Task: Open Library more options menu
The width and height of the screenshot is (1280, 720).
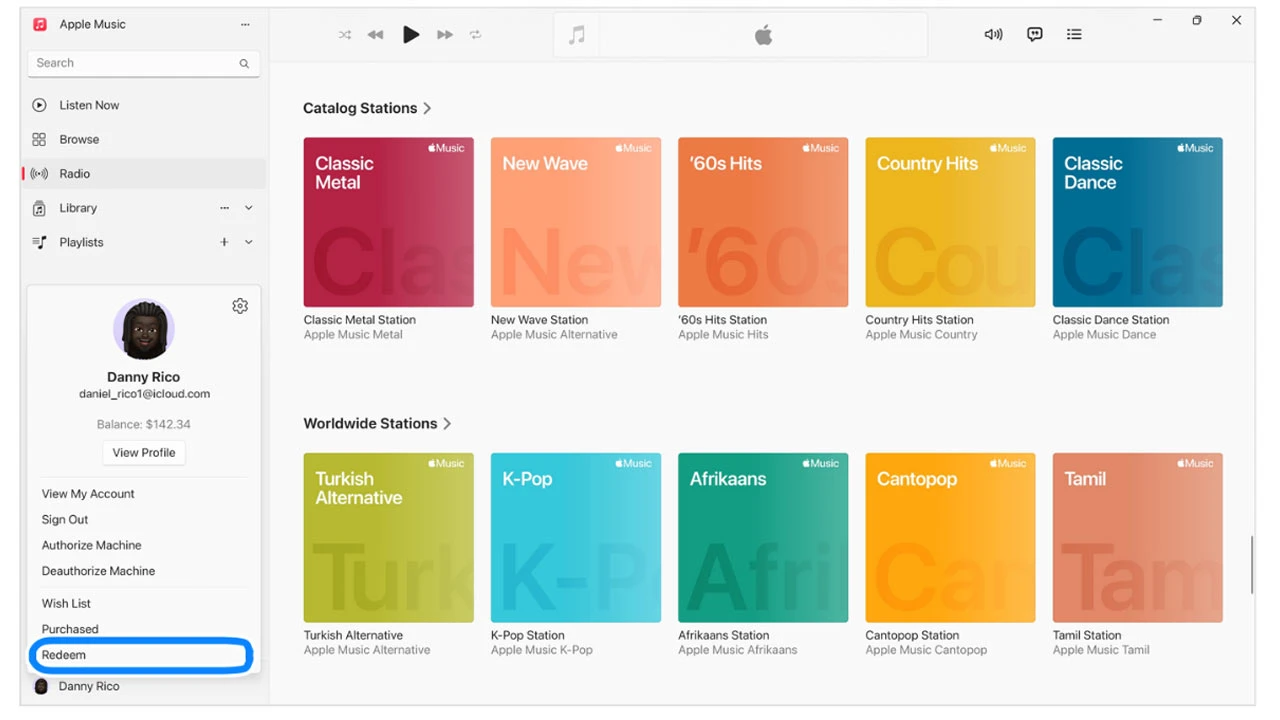Action: tap(225, 208)
